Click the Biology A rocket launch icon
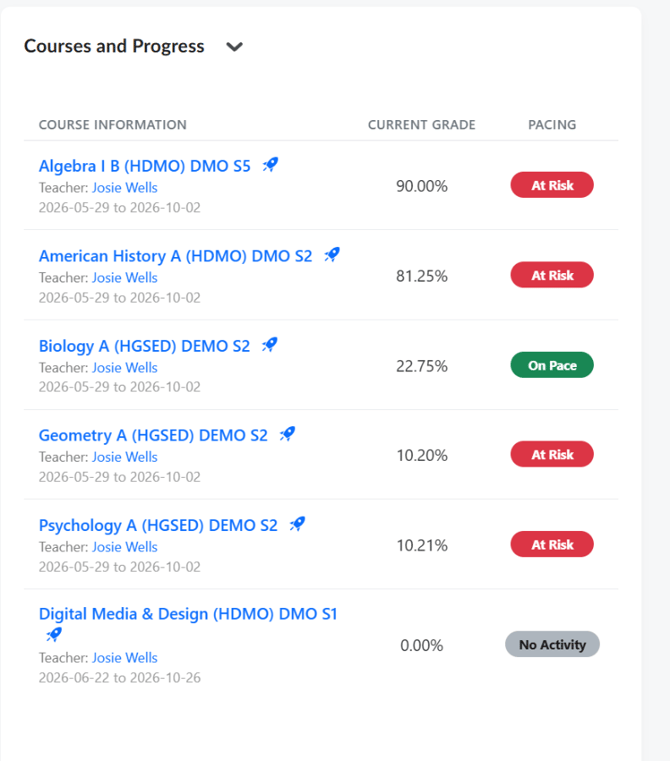 click(x=270, y=345)
